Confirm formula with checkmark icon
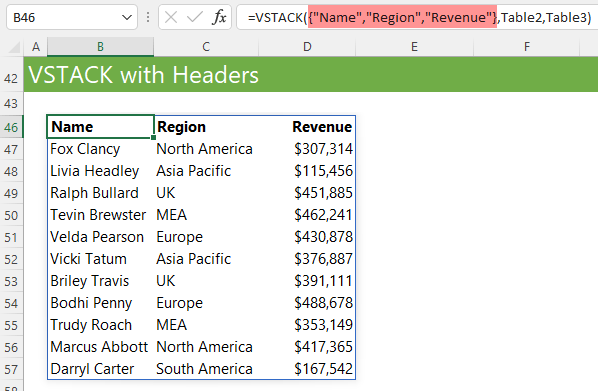The height and width of the screenshot is (391, 598). 195,17
